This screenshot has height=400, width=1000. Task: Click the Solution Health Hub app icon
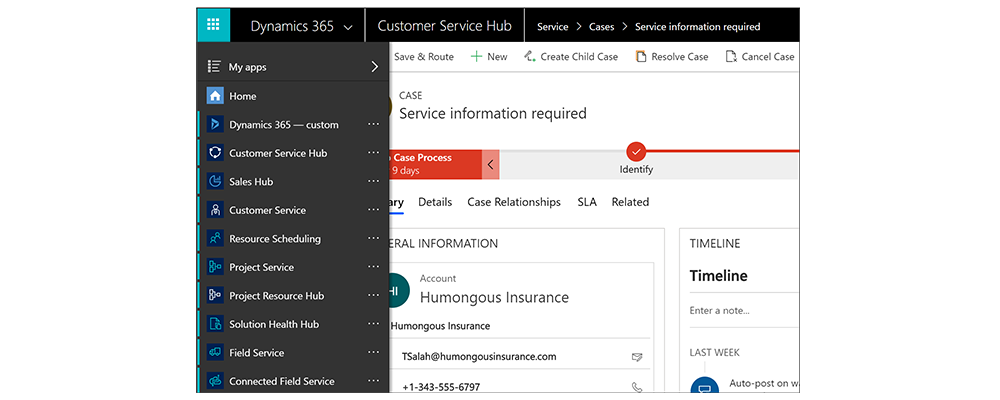215,324
